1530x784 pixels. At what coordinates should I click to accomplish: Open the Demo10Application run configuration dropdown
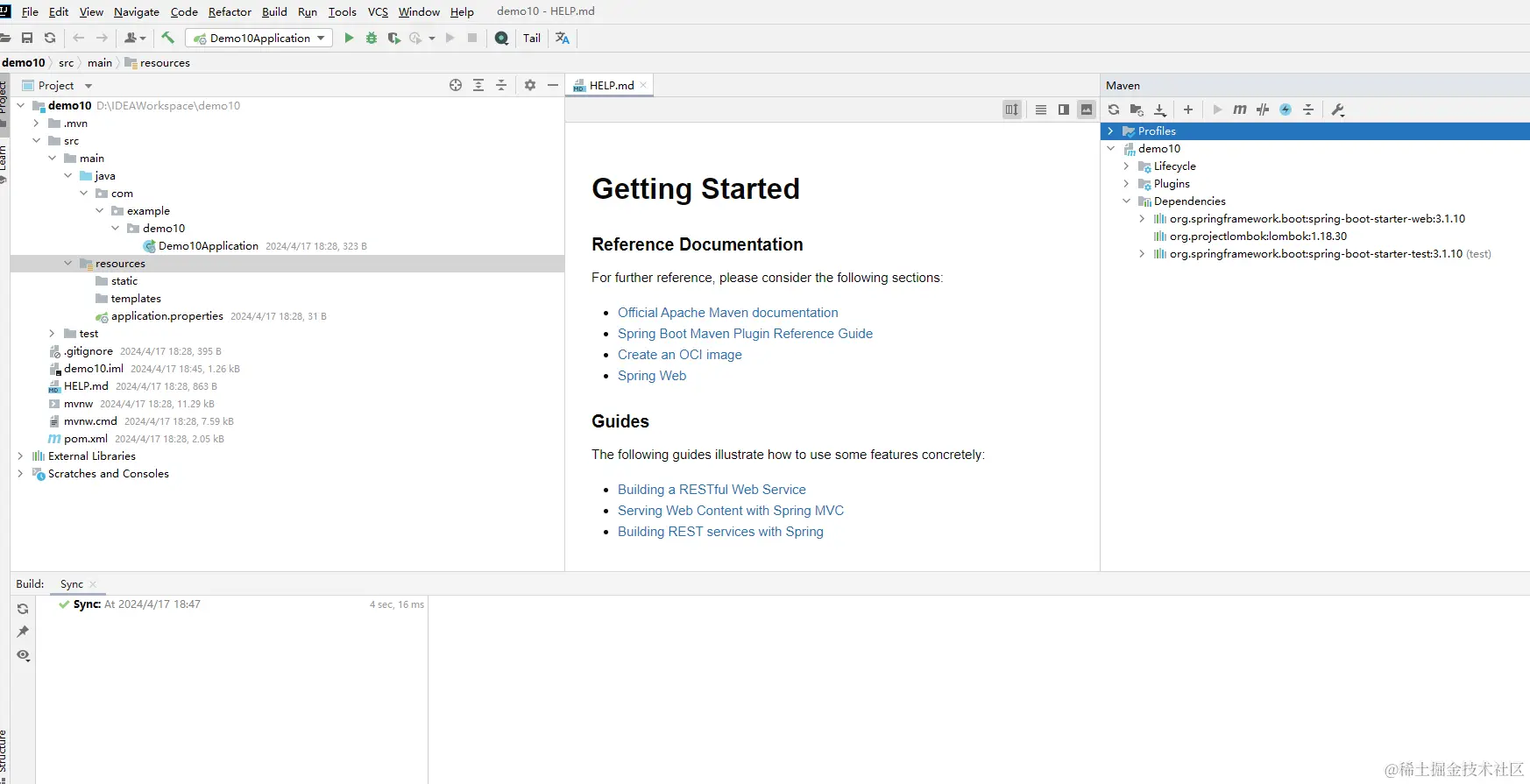tap(259, 38)
